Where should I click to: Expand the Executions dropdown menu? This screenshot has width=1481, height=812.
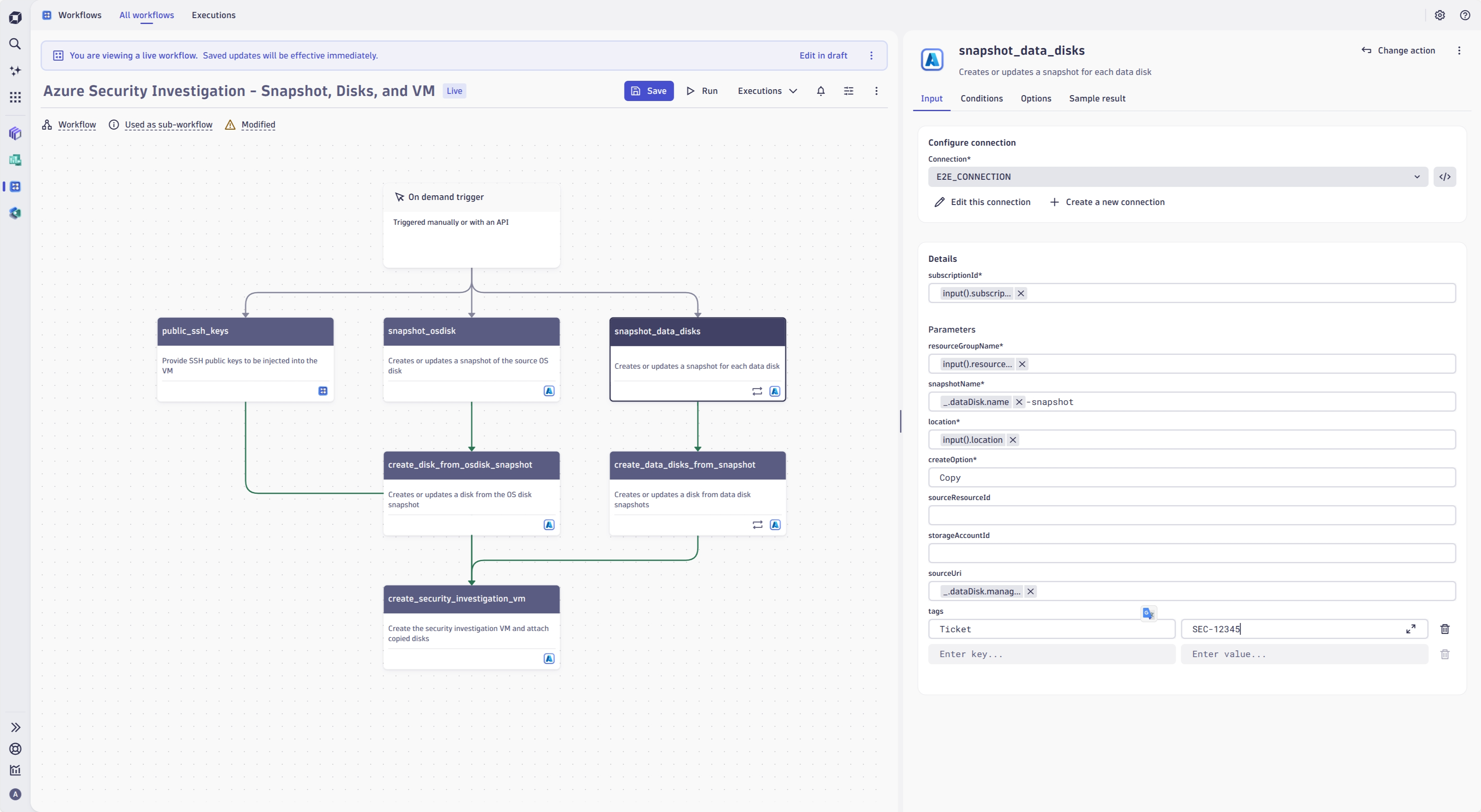767,91
